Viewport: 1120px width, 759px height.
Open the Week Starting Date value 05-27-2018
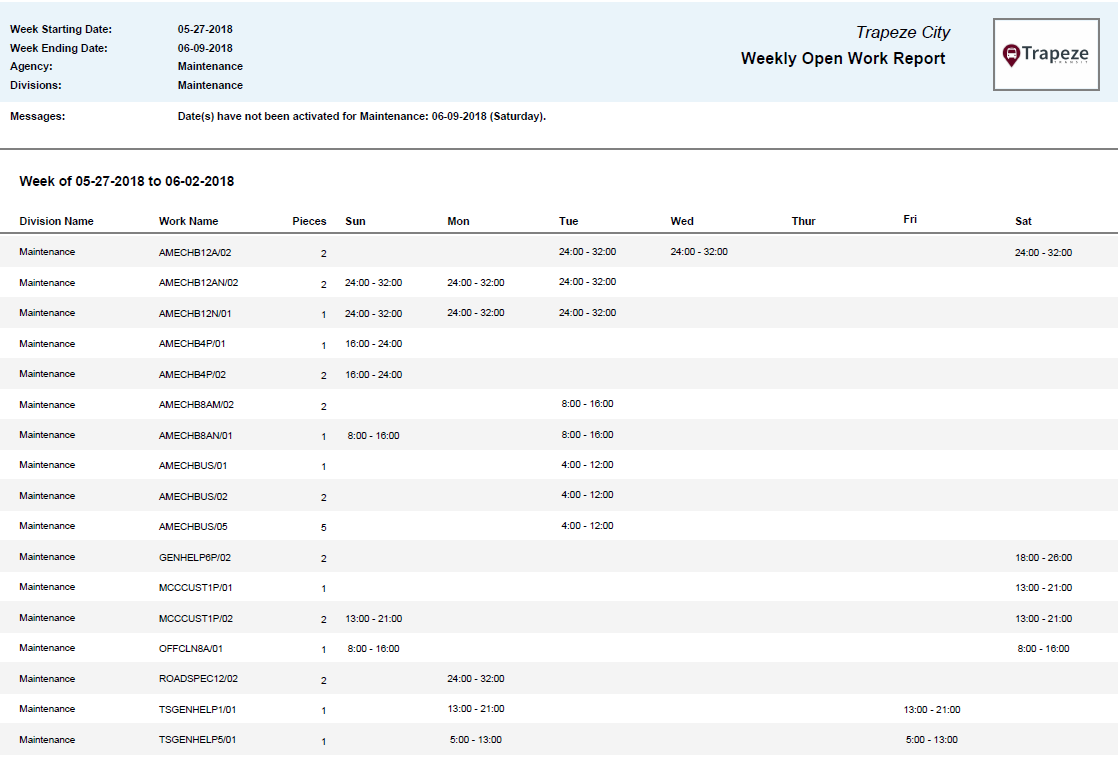[205, 29]
